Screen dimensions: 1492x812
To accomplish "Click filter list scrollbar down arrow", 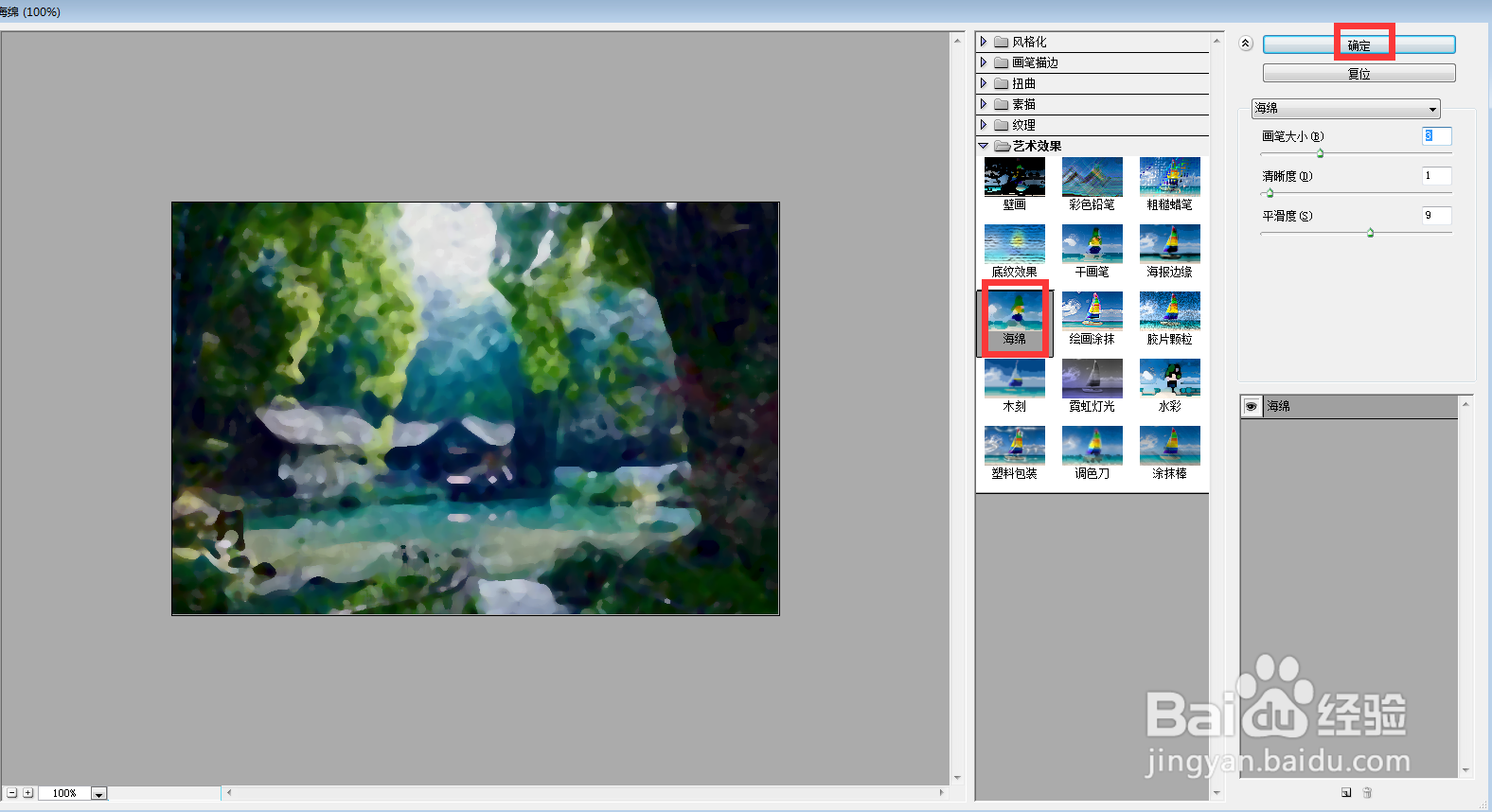I will (1217, 793).
